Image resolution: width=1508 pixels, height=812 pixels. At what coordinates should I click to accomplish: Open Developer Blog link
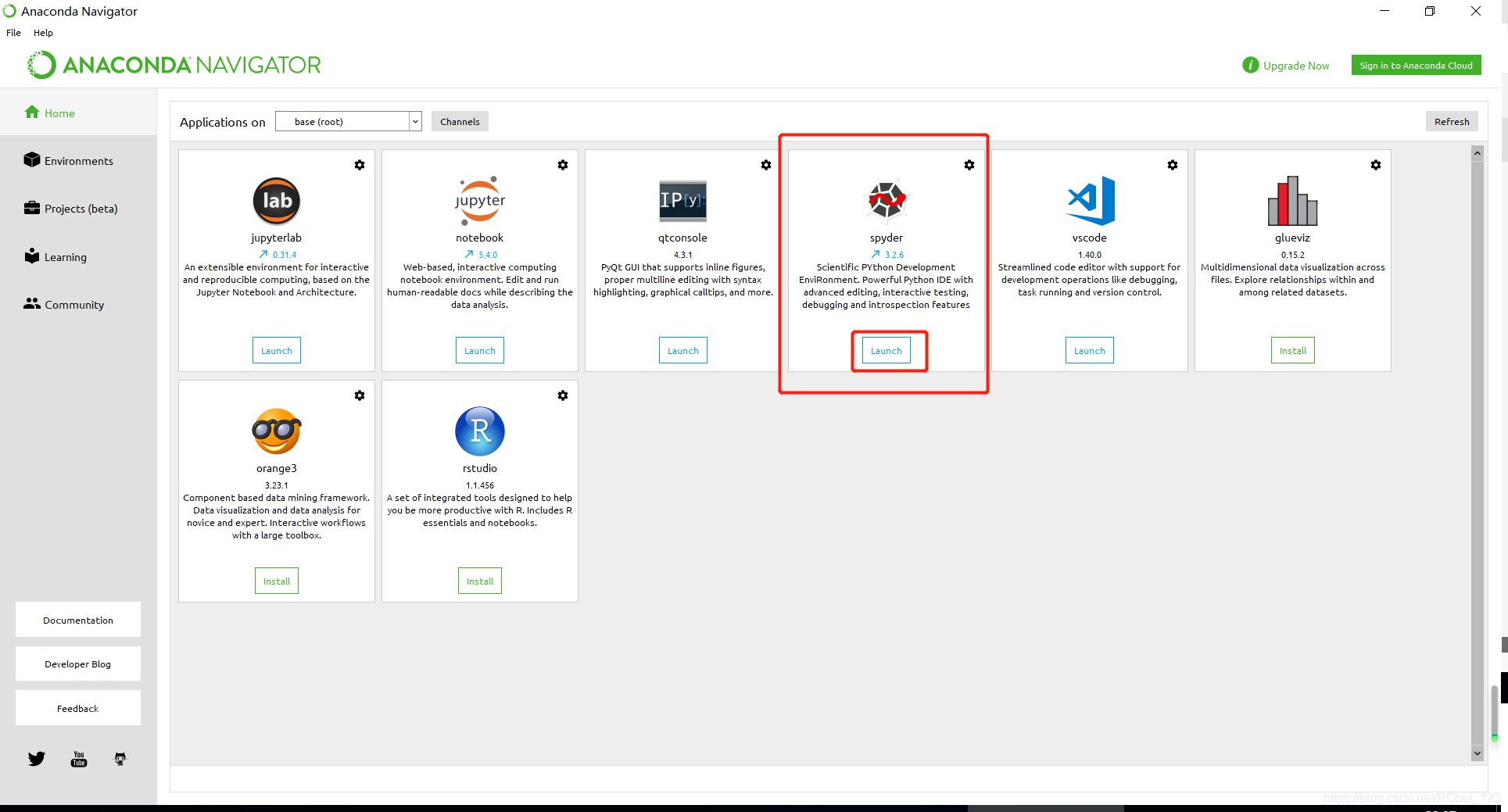78,664
